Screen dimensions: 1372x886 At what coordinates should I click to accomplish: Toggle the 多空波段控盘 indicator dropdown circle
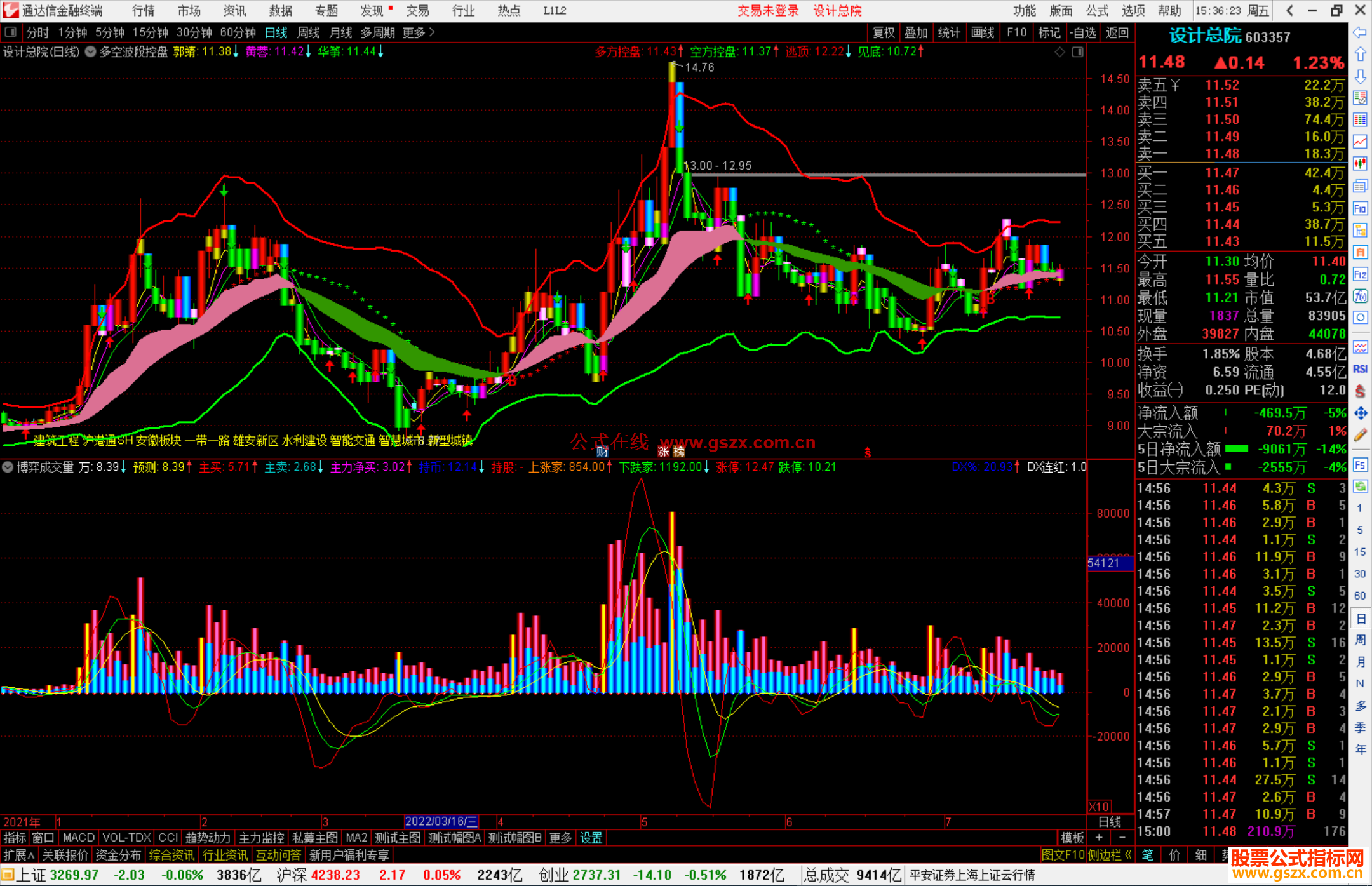(91, 52)
